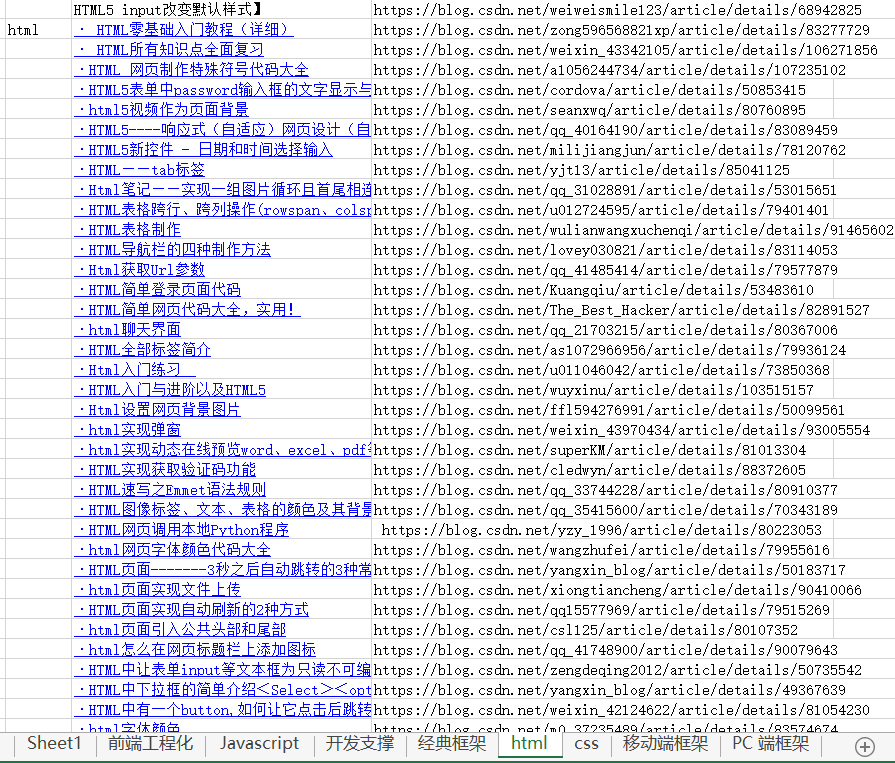Switch to the 前端工程化 sheet tab
This screenshot has height=763, width=895.
(151, 743)
